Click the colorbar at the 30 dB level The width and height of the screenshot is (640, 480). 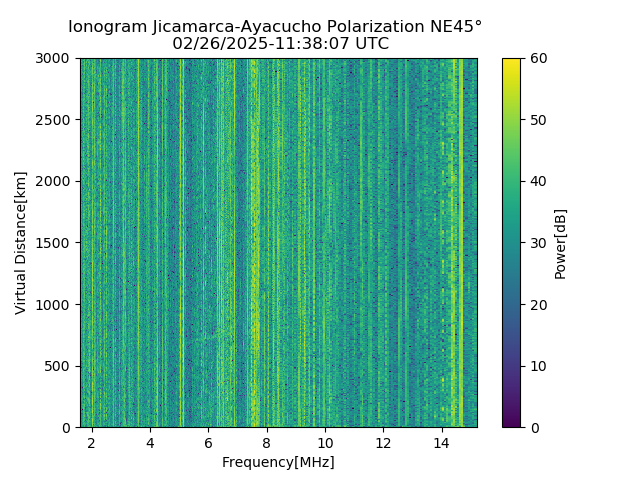511,243
